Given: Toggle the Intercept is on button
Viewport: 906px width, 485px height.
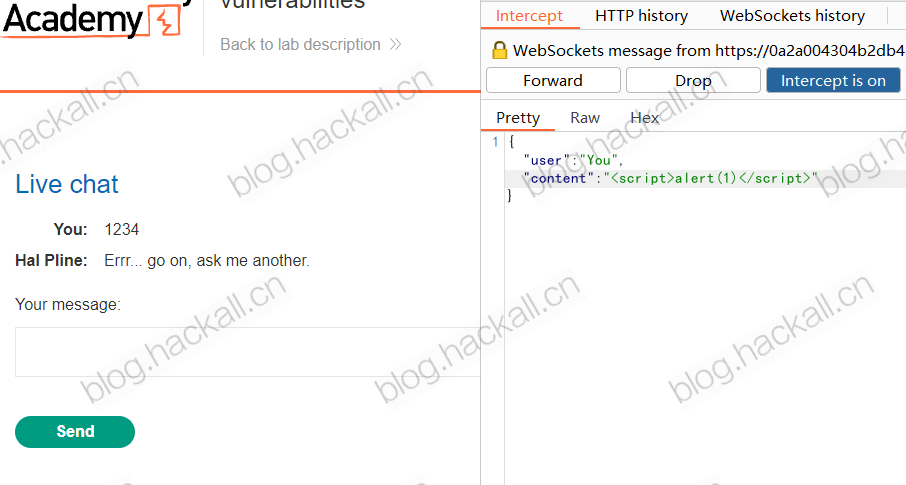Looking at the screenshot, I should 833,80.
